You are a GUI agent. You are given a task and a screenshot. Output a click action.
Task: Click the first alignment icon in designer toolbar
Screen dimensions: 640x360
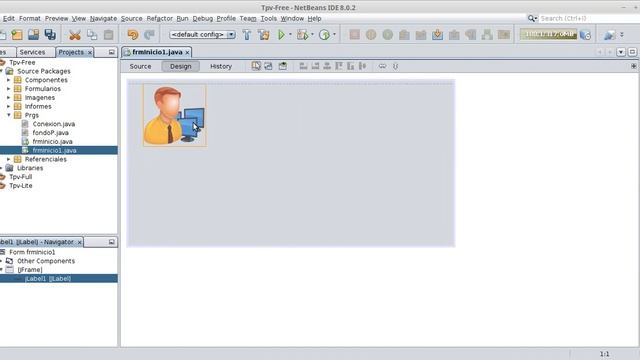tap(303, 66)
